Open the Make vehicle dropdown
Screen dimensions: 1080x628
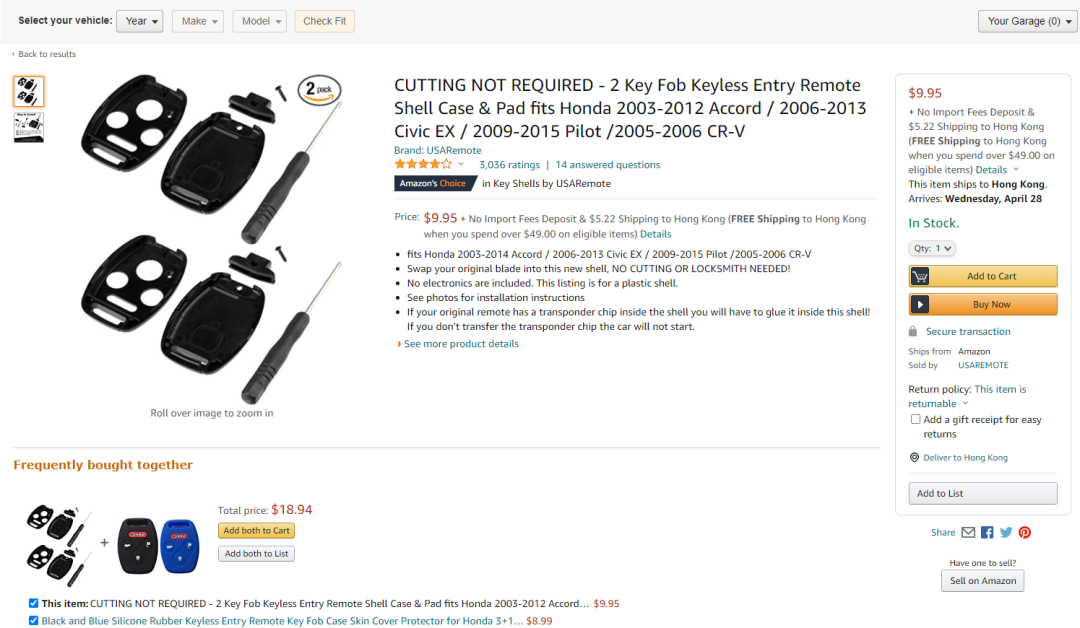point(198,21)
